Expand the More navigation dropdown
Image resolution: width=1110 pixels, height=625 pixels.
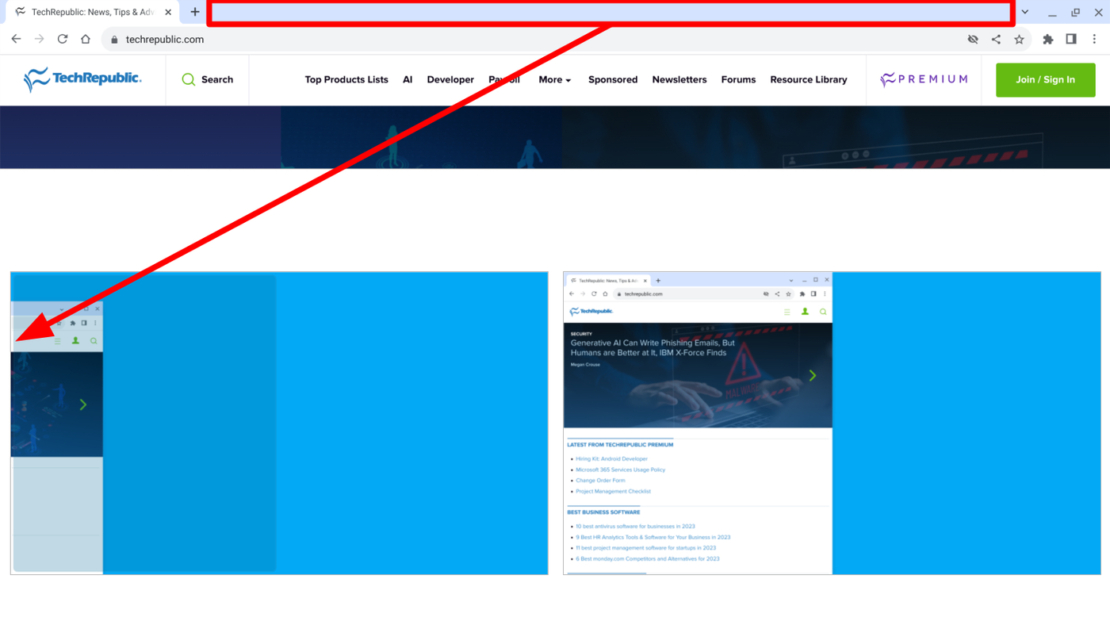click(554, 79)
